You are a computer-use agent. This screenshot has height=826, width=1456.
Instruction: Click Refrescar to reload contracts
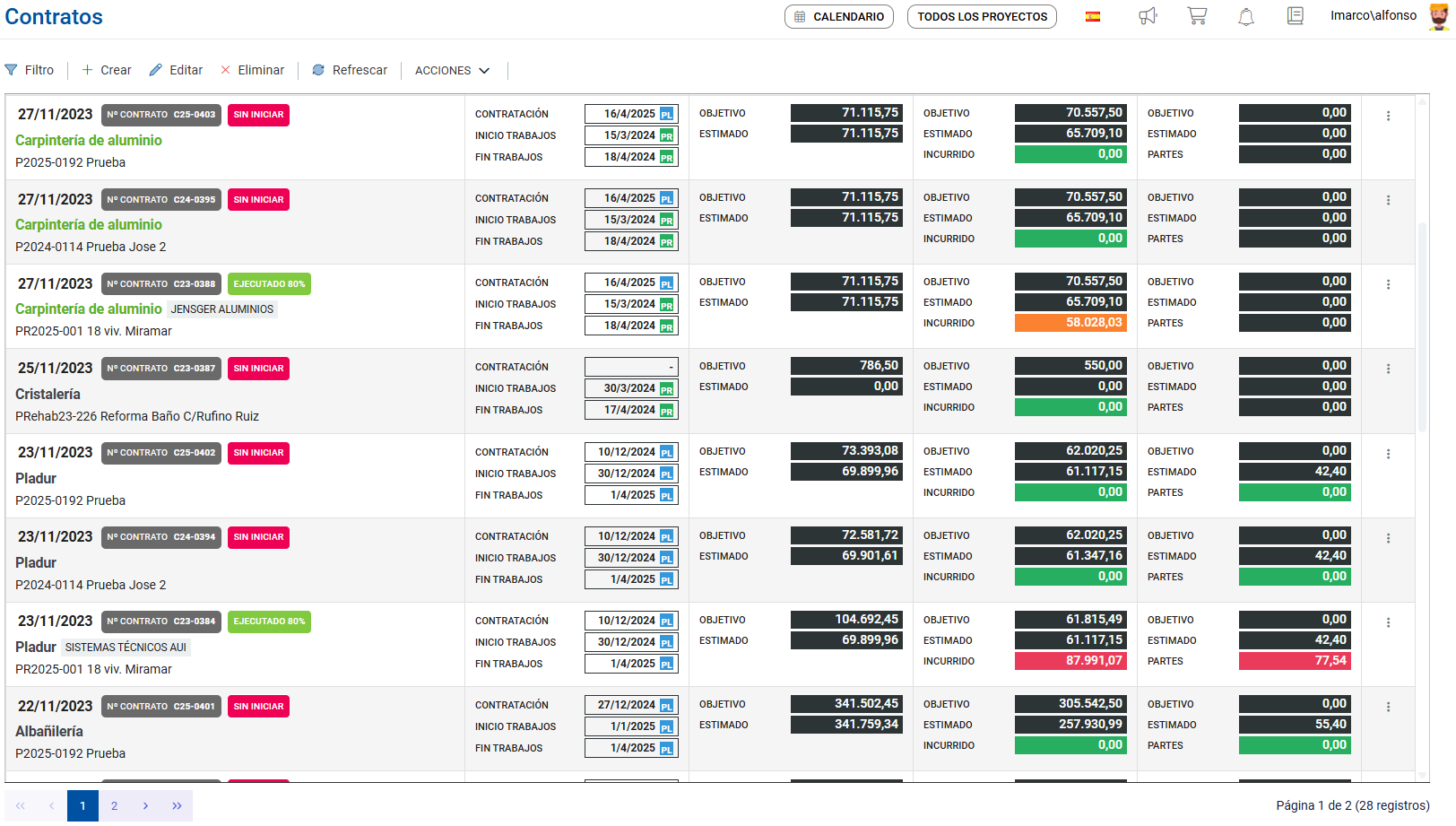tap(350, 70)
